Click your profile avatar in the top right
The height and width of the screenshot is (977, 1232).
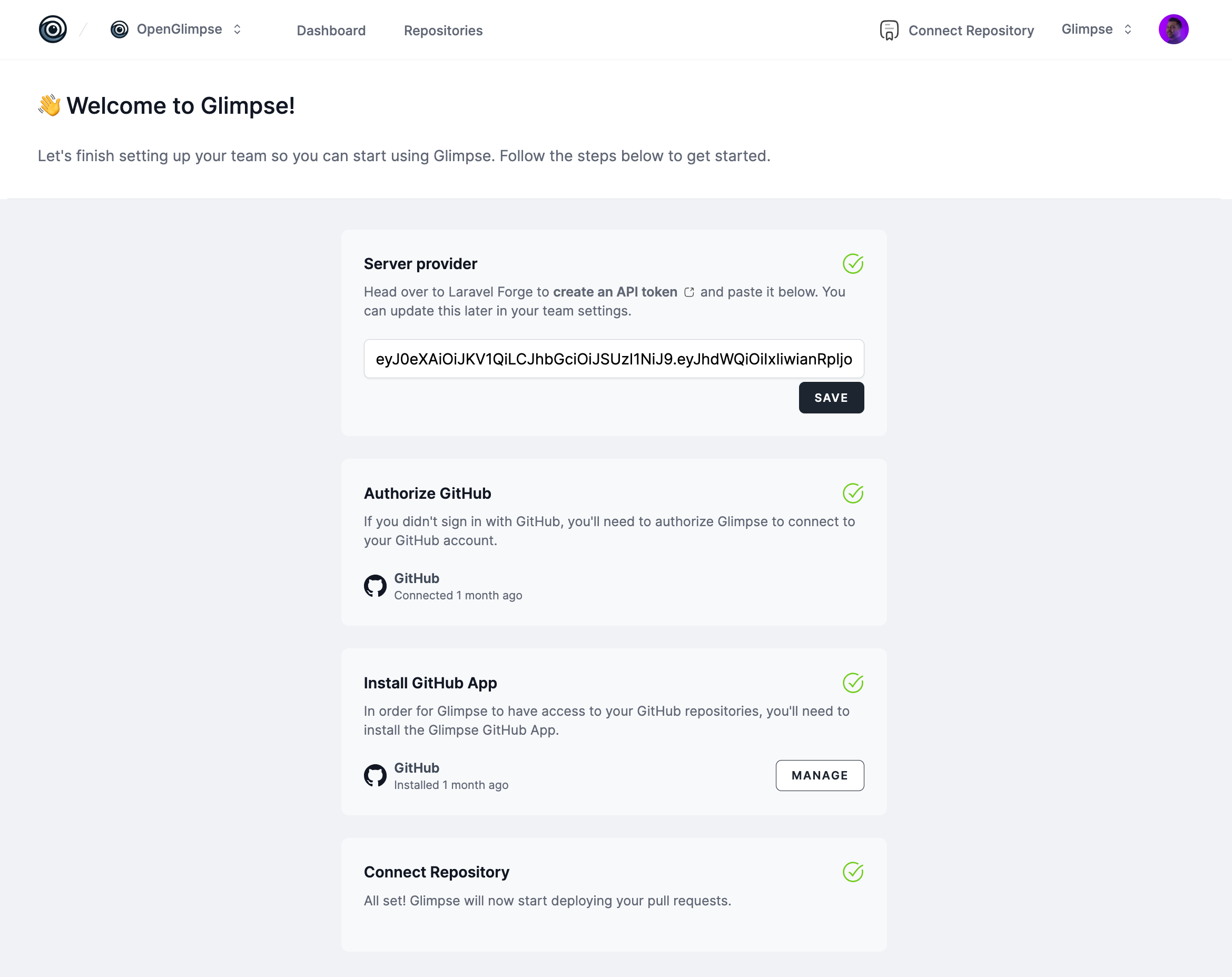tap(1173, 28)
